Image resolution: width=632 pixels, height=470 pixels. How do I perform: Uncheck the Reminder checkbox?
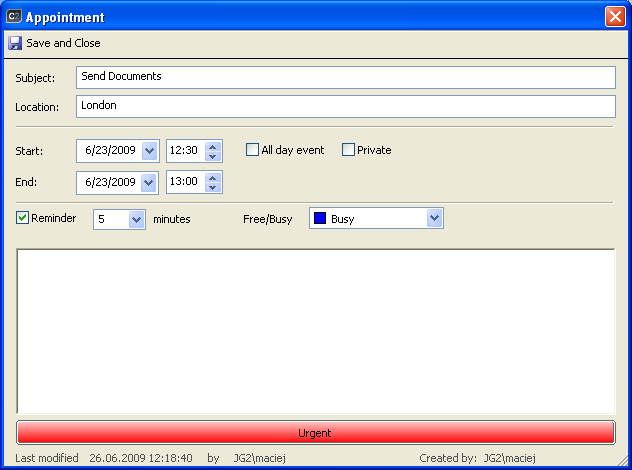tap(22, 218)
